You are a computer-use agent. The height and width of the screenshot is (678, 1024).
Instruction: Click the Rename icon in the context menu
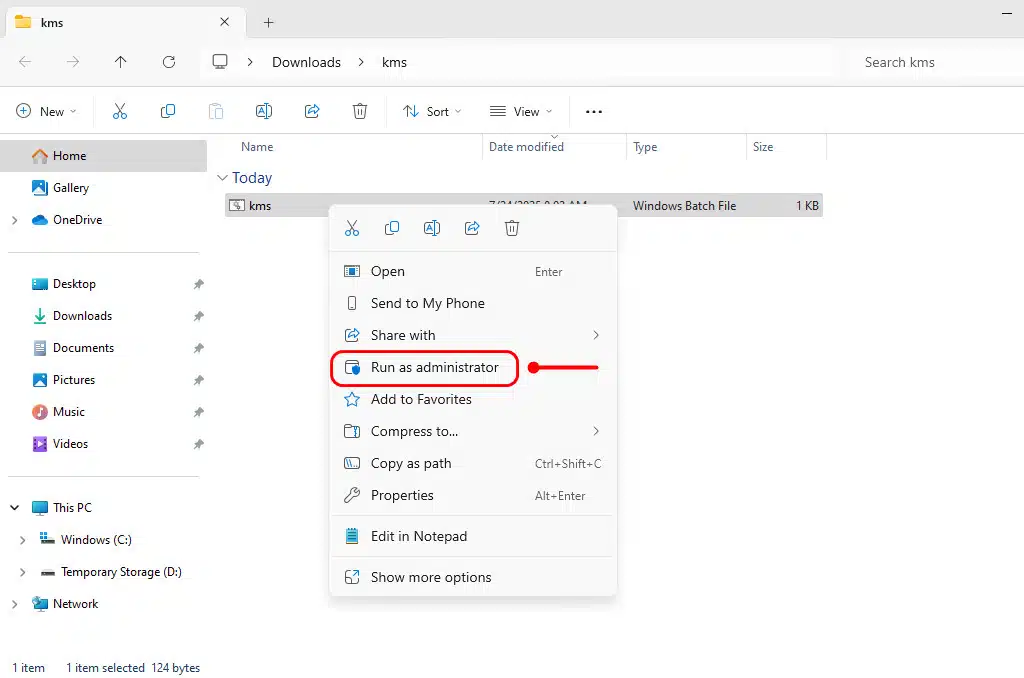[432, 228]
